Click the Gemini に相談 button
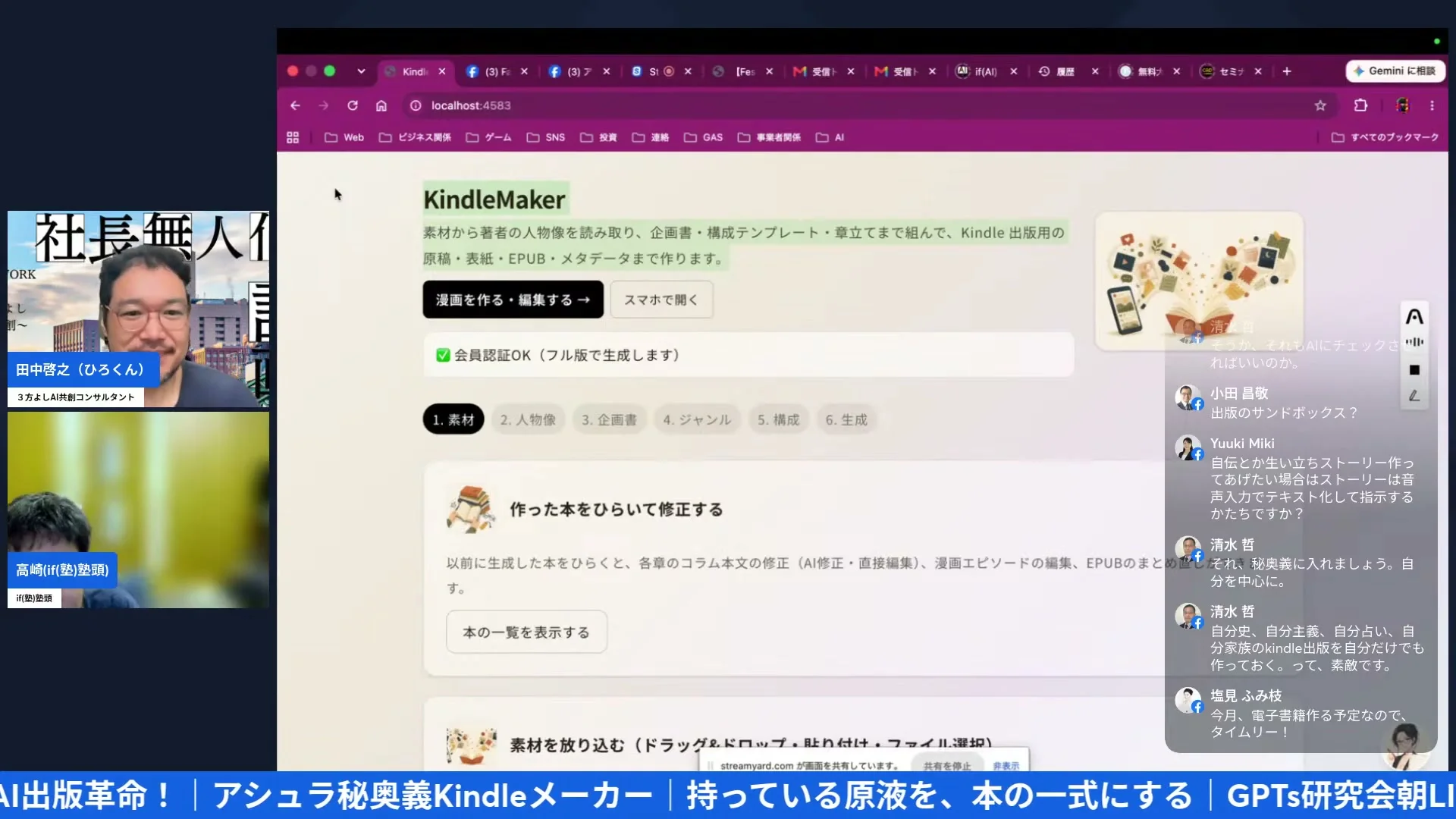 1395,71
